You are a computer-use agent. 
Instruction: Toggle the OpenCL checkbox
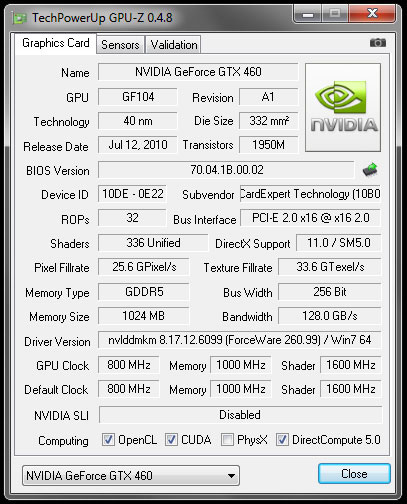point(108,440)
